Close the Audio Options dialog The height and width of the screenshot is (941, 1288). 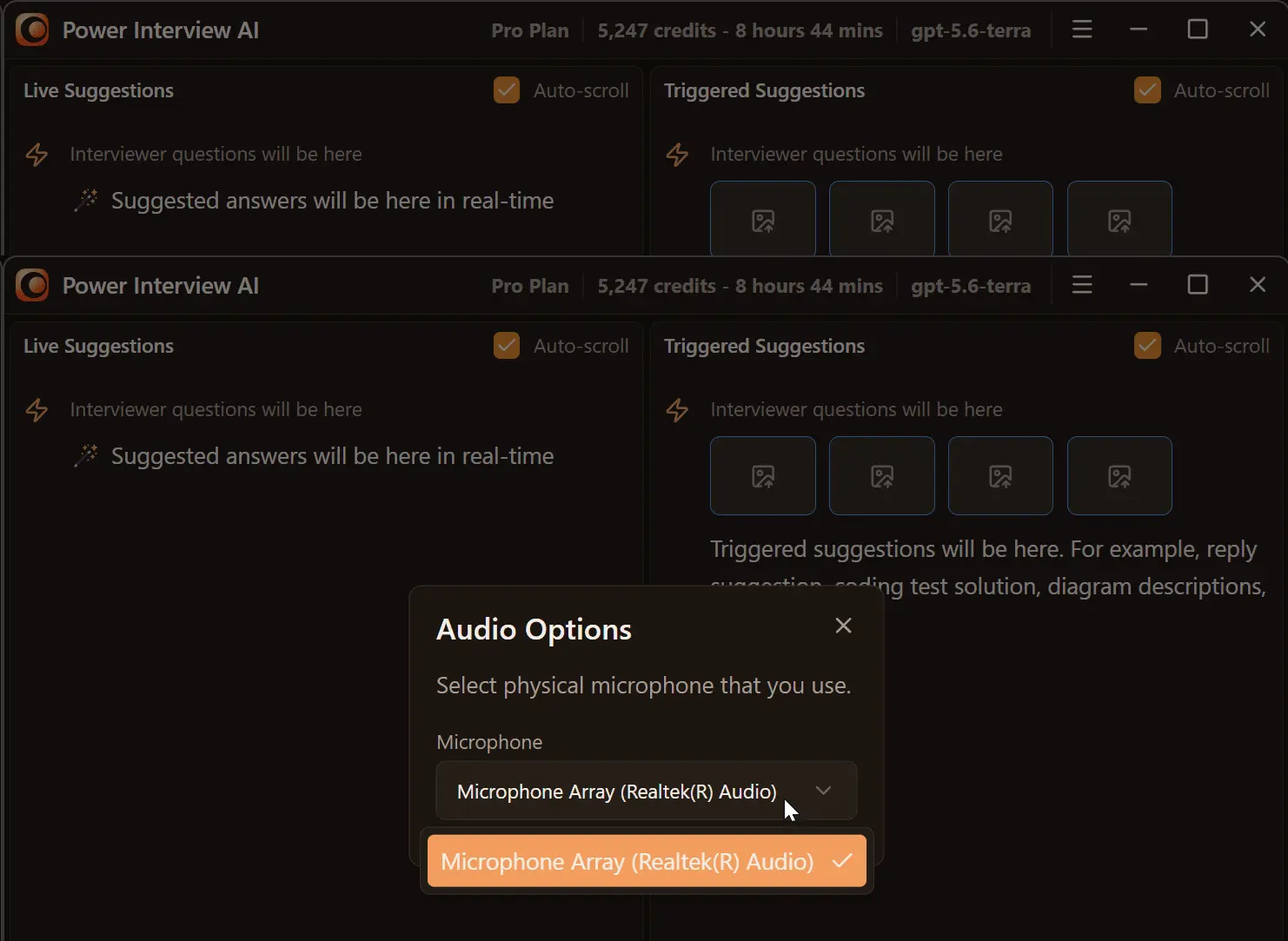tap(843, 626)
